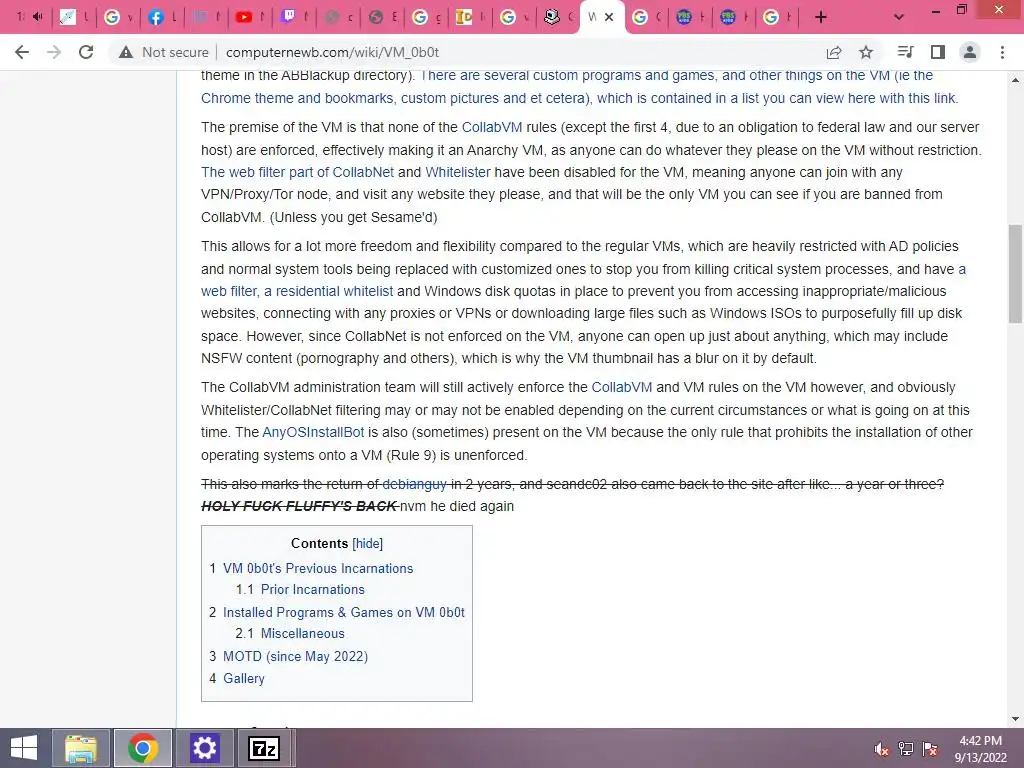Open the Chrome profile avatar menu
This screenshot has height=768, width=1024.
click(970, 52)
